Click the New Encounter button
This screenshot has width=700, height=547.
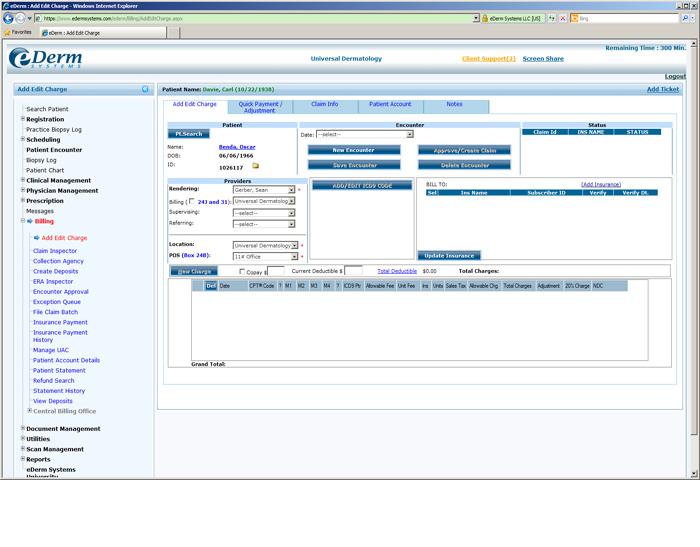(x=354, y=150)
